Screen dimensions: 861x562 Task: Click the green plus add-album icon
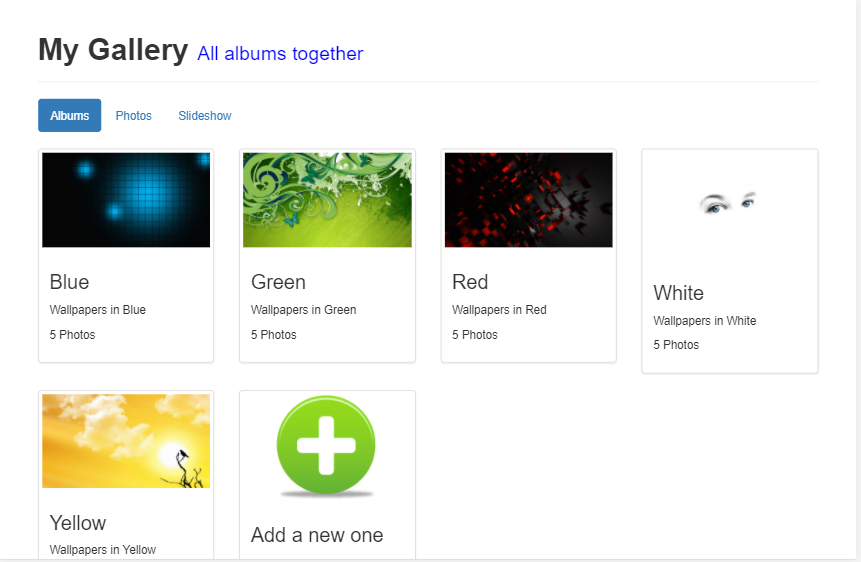(x=326, y=446)
